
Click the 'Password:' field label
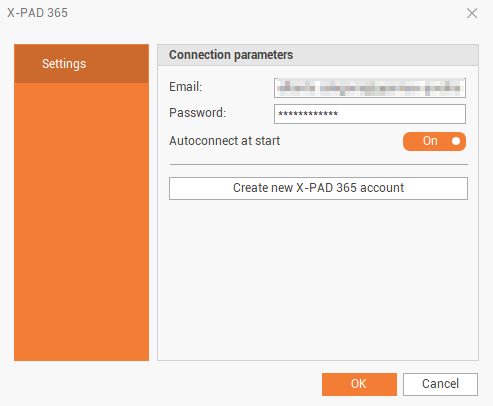click(x=197, y=113)
